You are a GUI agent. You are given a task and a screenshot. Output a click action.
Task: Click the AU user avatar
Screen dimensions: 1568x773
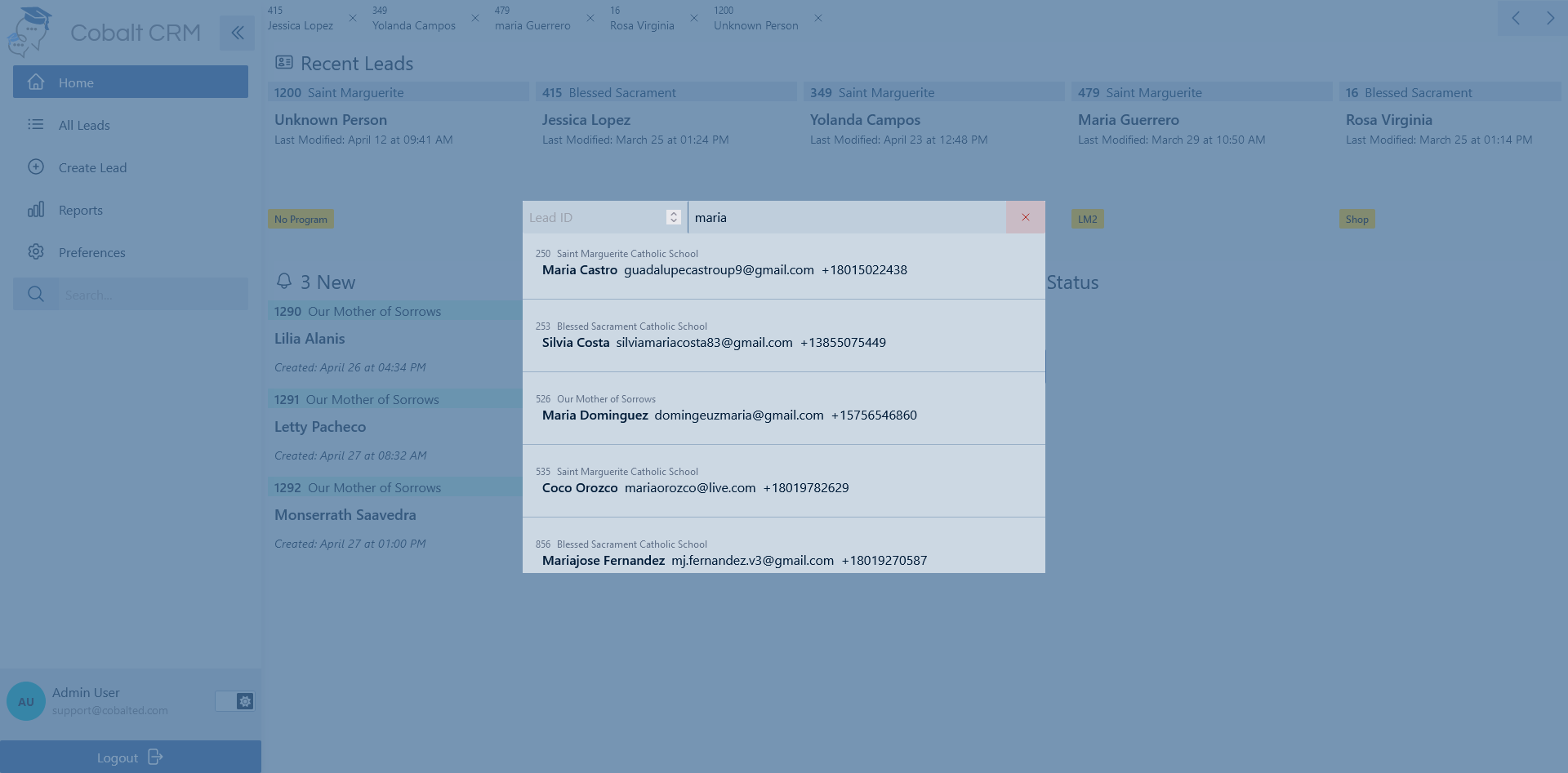pyautogui.click(x=26, y=701)
